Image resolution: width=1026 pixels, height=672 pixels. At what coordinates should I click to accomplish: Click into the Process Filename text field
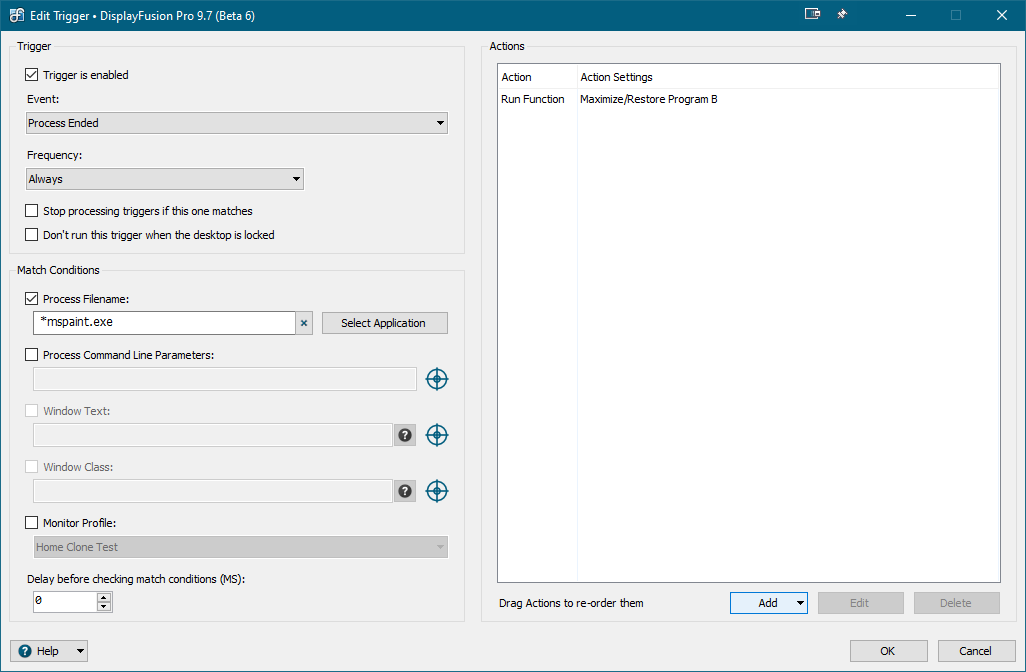click(164, 323)
